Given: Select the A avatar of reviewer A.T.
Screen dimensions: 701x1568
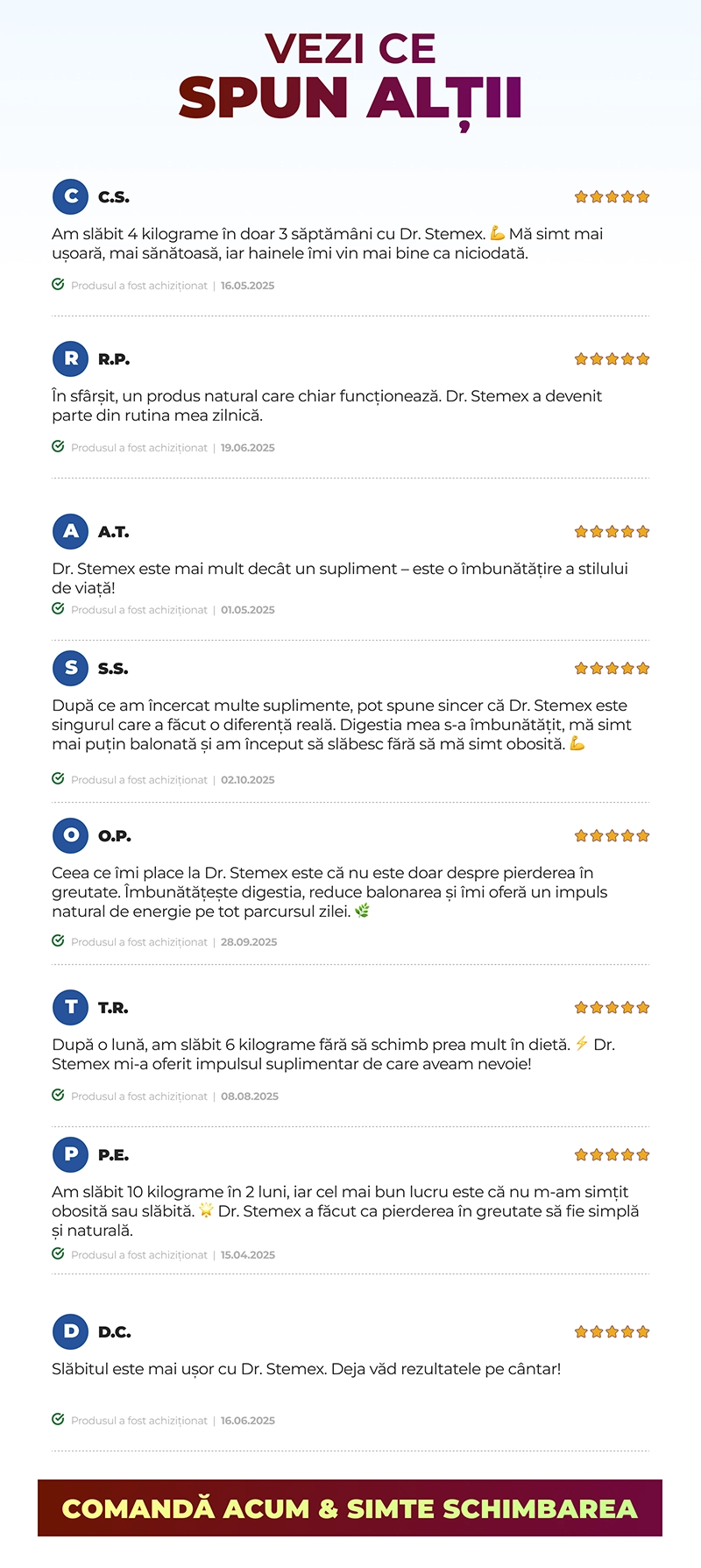Looking at the screenshot, I should point(71,531).
